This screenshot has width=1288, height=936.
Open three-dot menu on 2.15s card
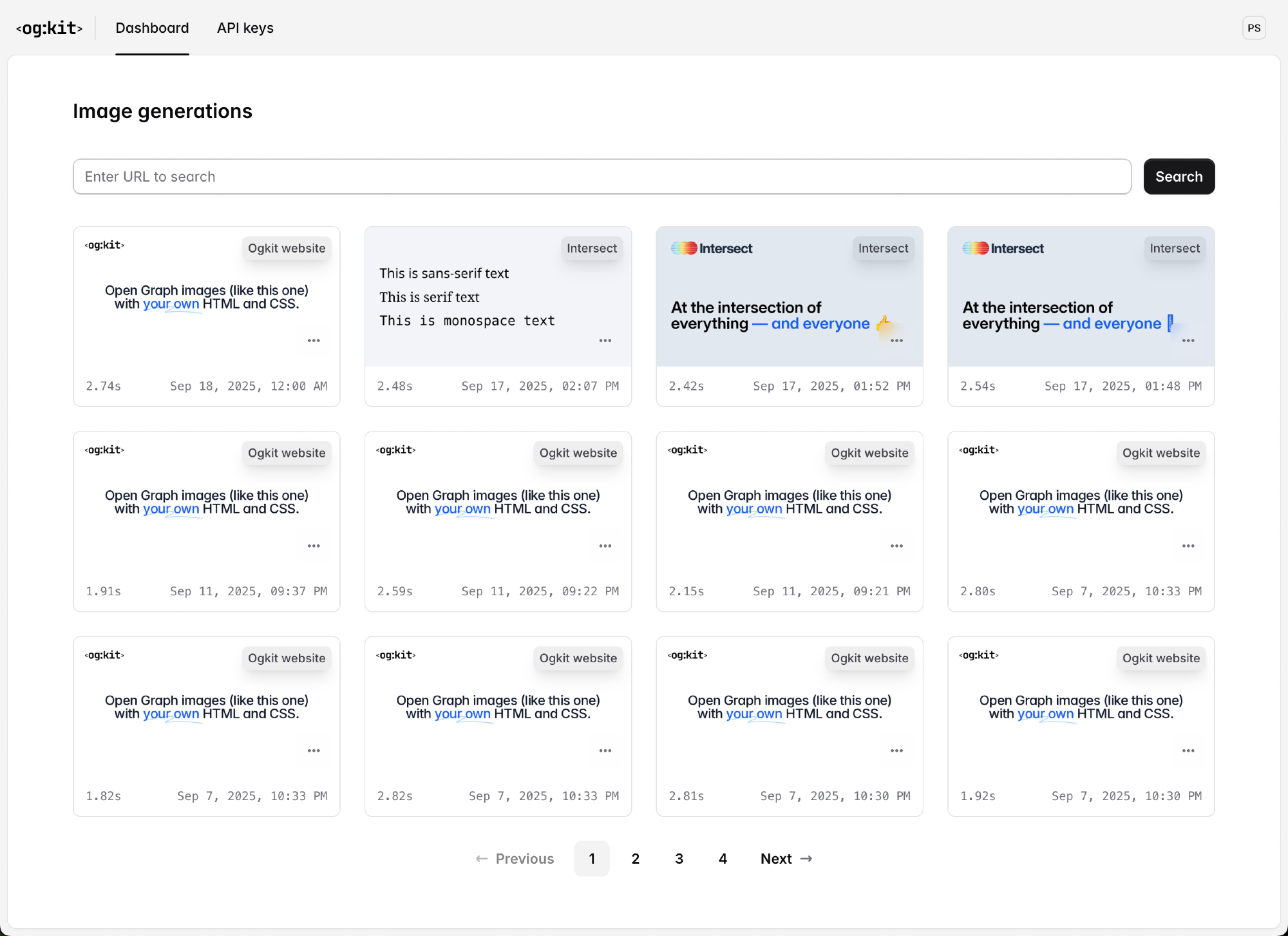pos(896,546)
